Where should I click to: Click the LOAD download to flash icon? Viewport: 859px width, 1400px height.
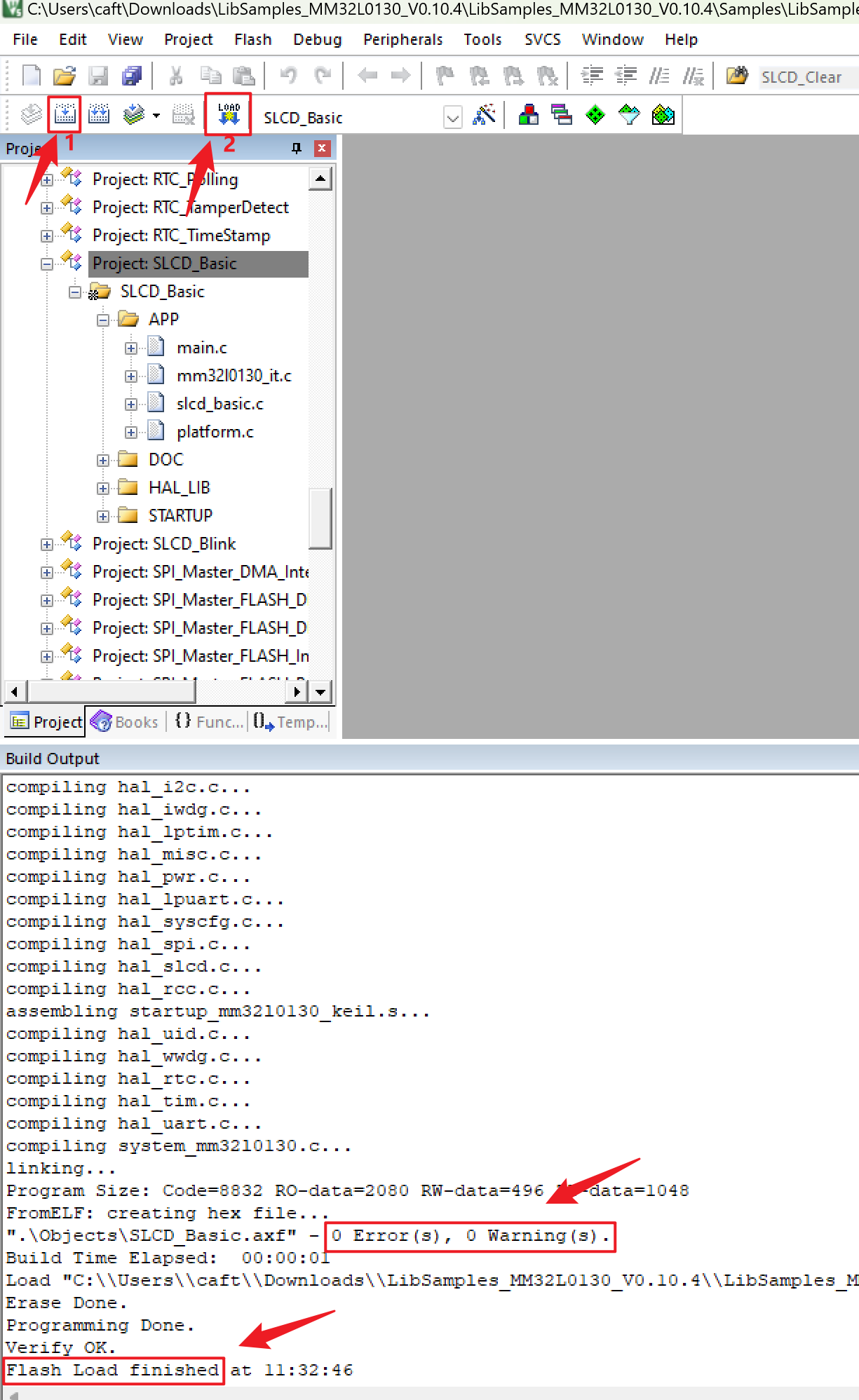point(229,115)
